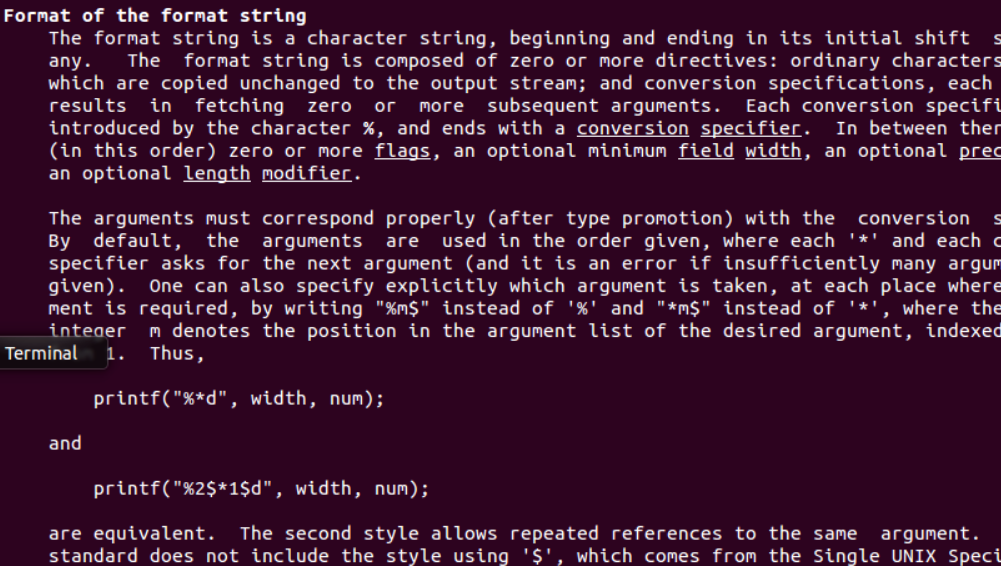Select the underlined "flags" term
Viewport: 1001px width, 566px height.
[397, 151]
